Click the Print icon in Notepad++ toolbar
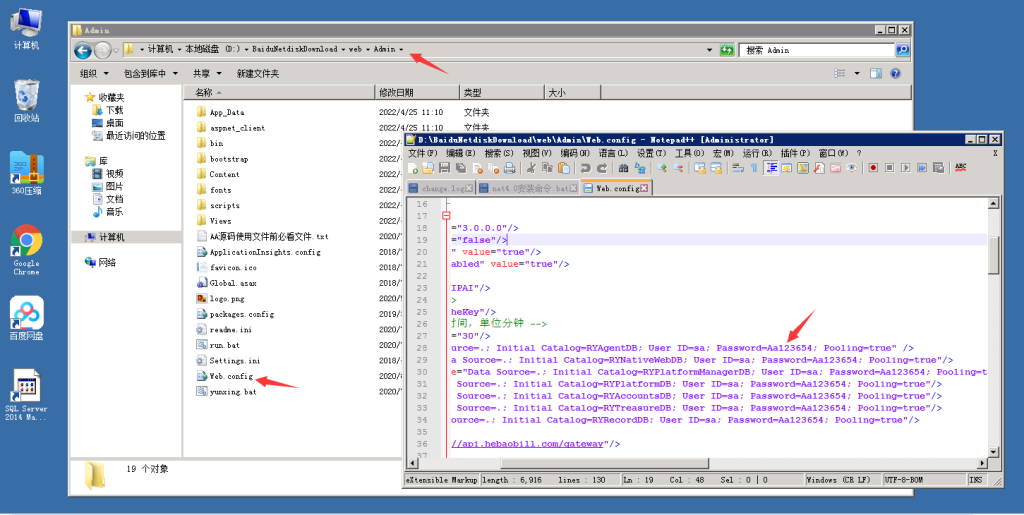 [509, 168]
